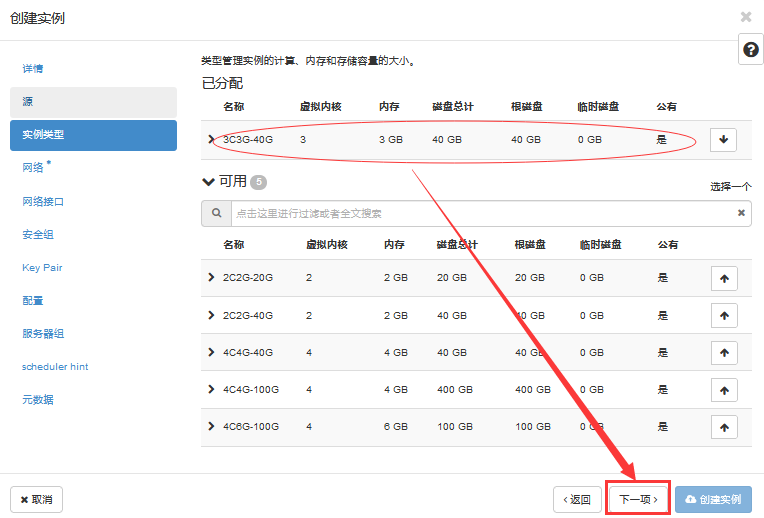Close the 创建实例 dialog with the X
764x518 pixels.
pyautogui.click(x=746, y=17)
